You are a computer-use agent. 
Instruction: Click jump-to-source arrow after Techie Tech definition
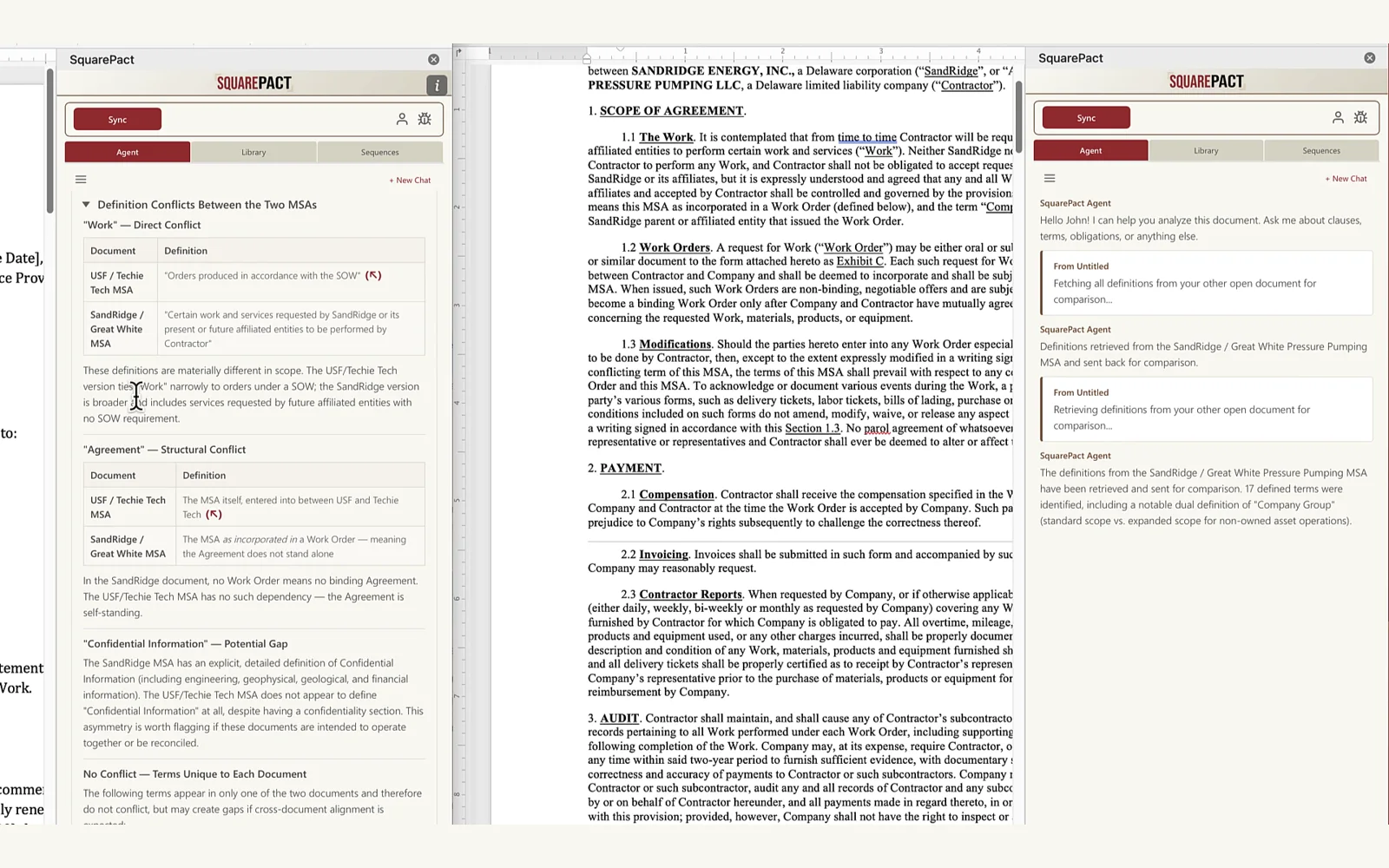point(214,514)
